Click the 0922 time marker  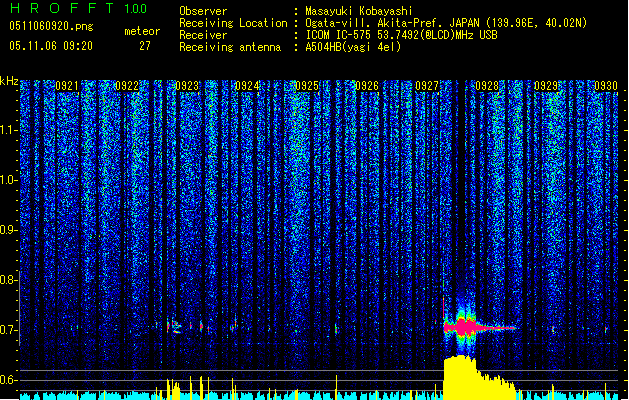click(x=127, y=86)
